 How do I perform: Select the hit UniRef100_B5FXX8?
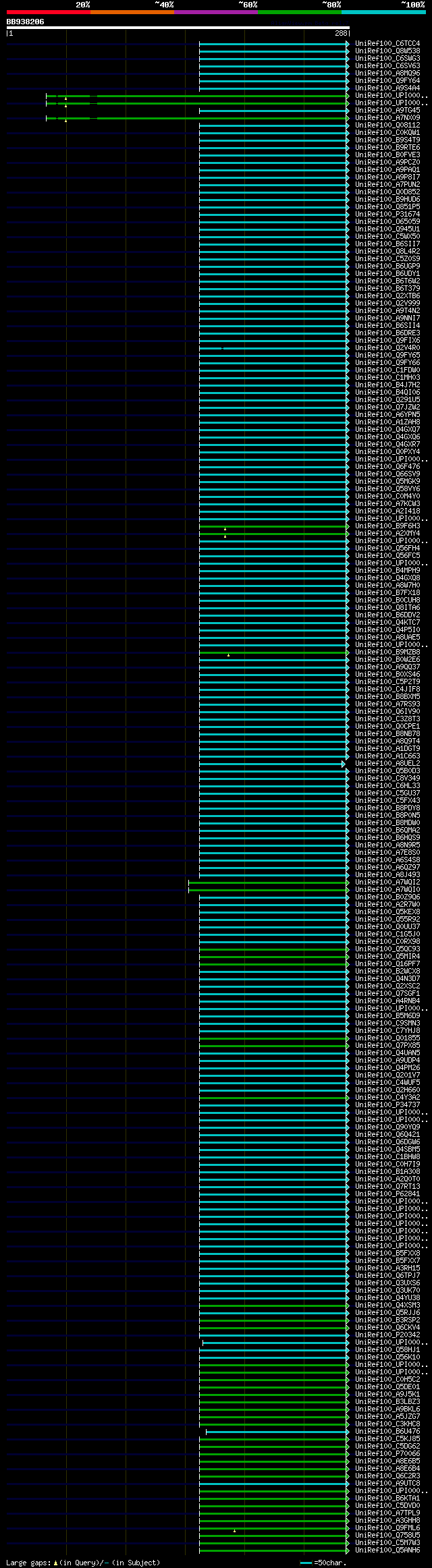[x=387, y=1253]
